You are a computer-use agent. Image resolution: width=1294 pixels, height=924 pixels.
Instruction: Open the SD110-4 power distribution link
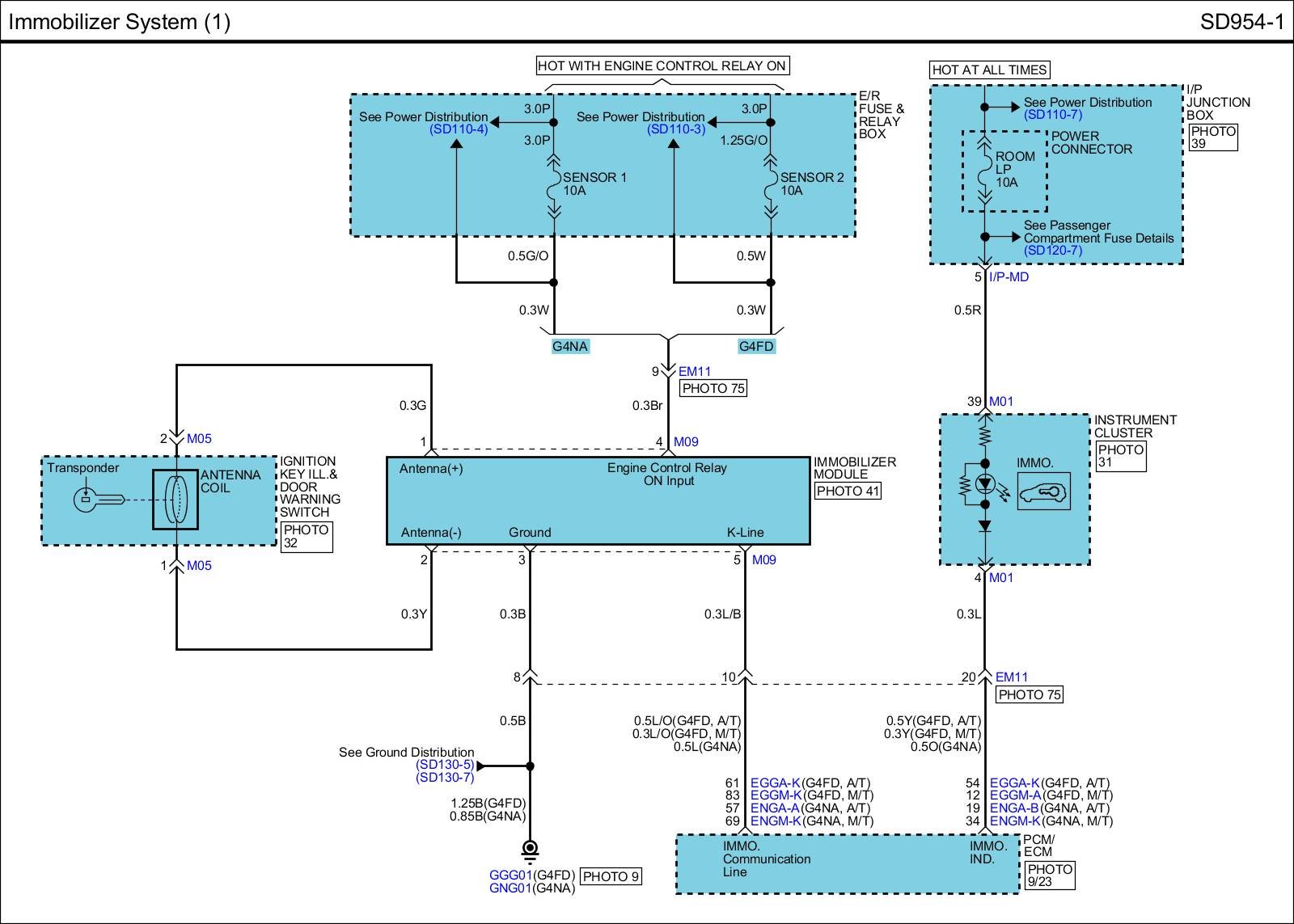click(459, 129)
